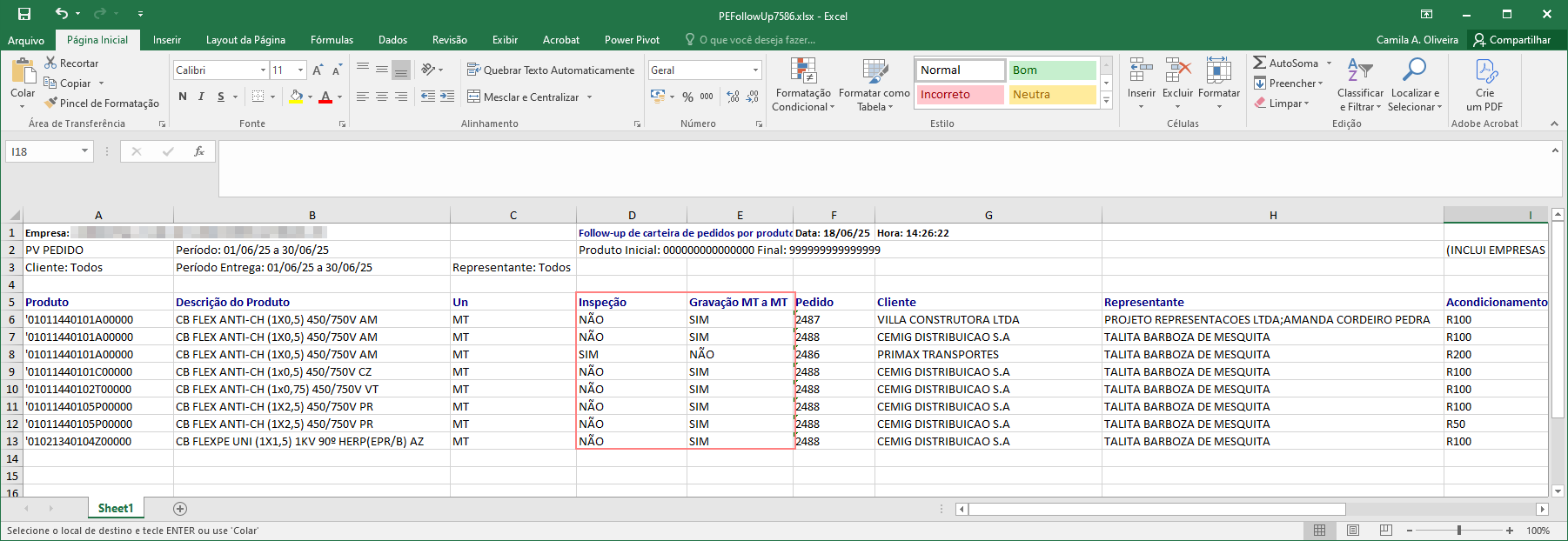
Task: Insert cells with Inserir
Action: (1141, 84)
